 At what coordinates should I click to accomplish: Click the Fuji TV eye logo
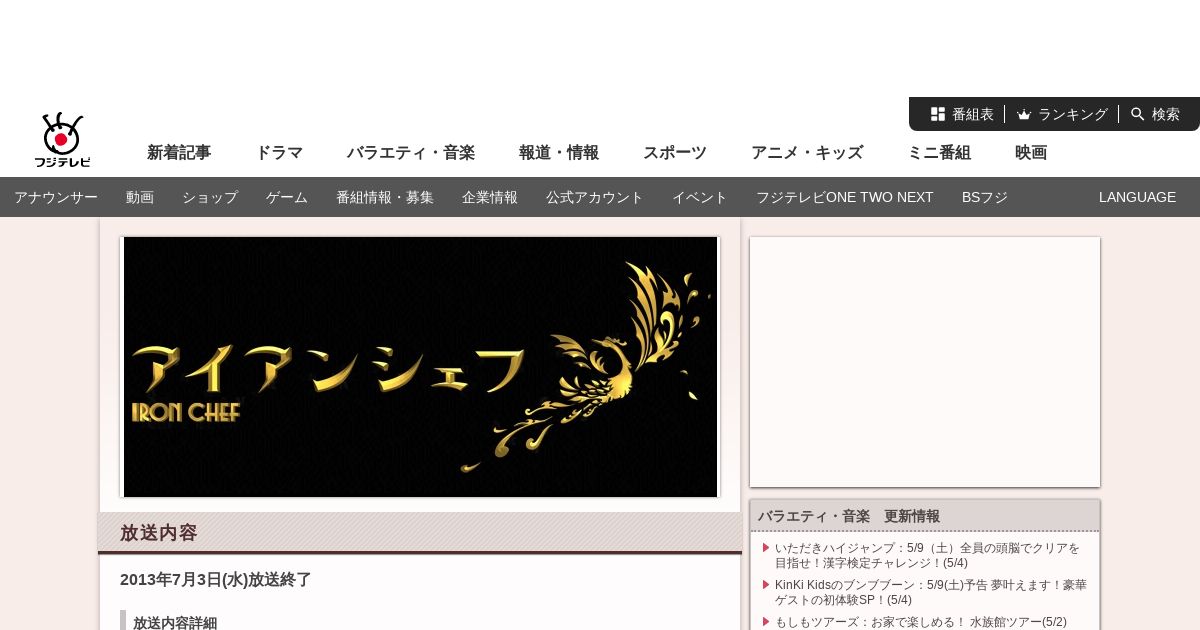click(62, 140)
